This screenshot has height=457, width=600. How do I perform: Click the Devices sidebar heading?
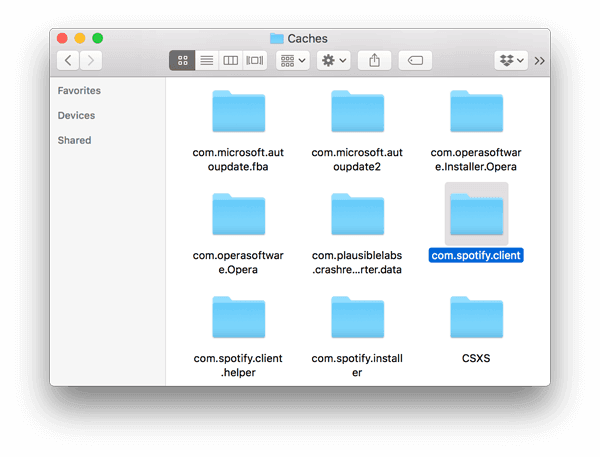tap(76, 116)
